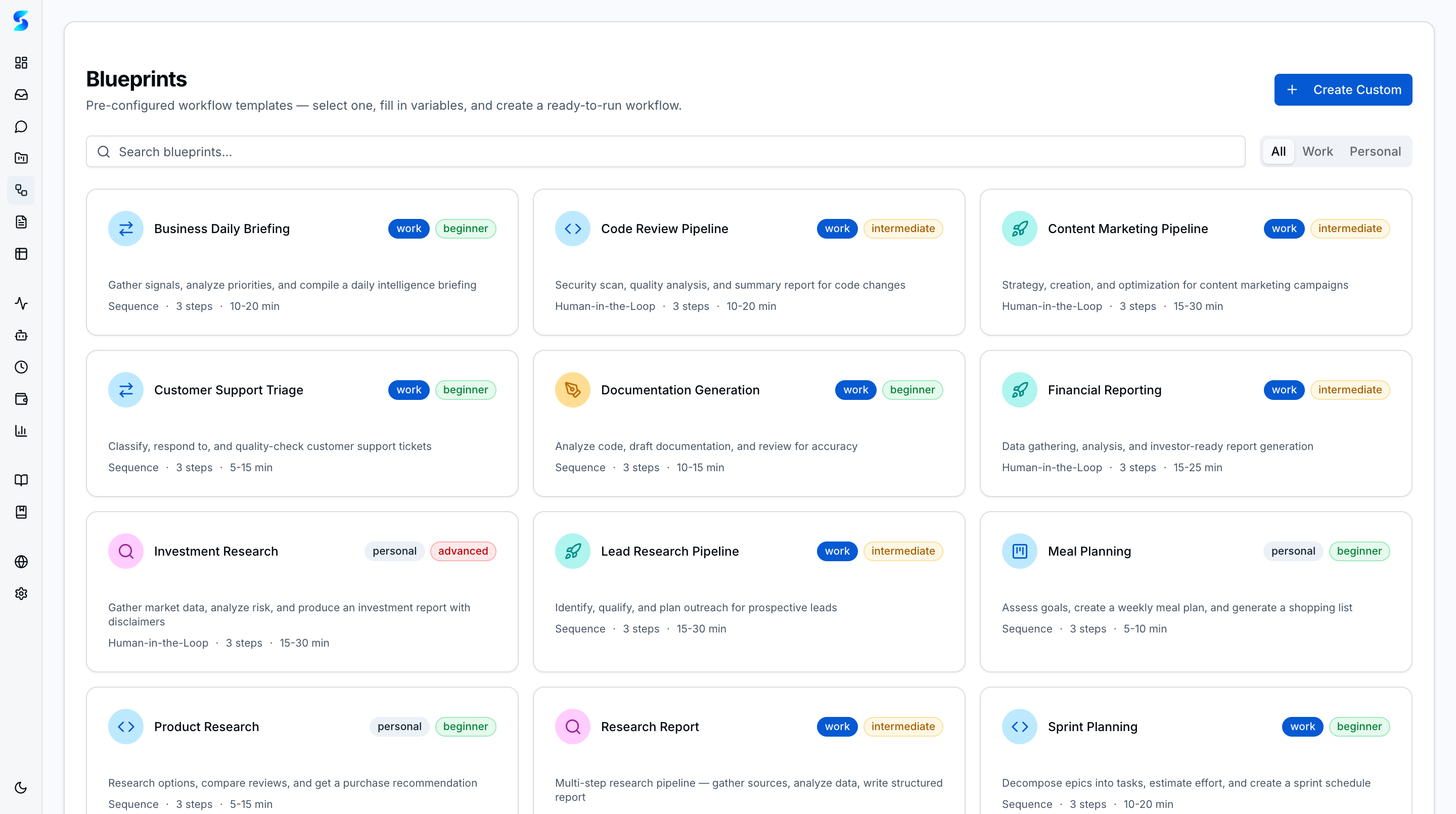Screen dimensions: 1456x814
Task: Open the dashboard grid icon at sidebar top
Action: pos(21,63)
